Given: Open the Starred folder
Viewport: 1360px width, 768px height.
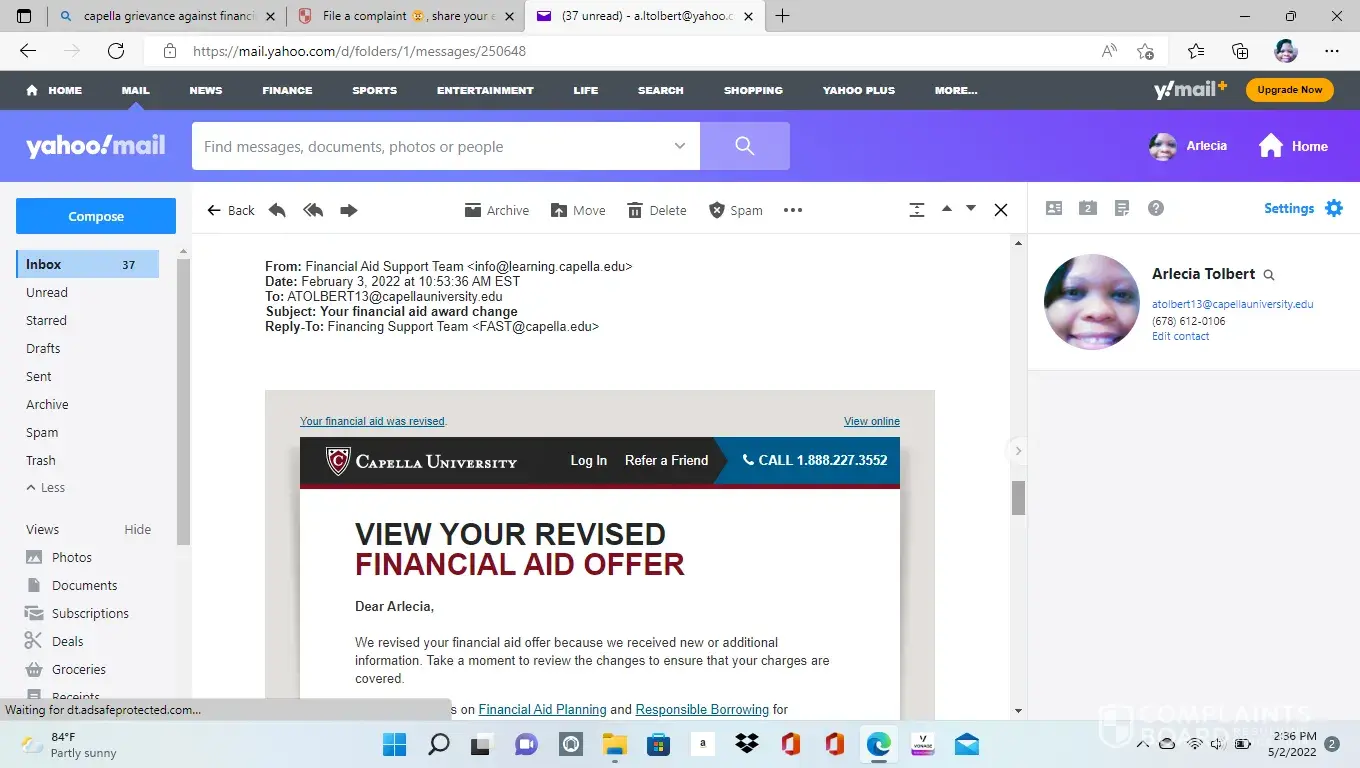Looking at the screenshot, I should [x=46, y=320].
